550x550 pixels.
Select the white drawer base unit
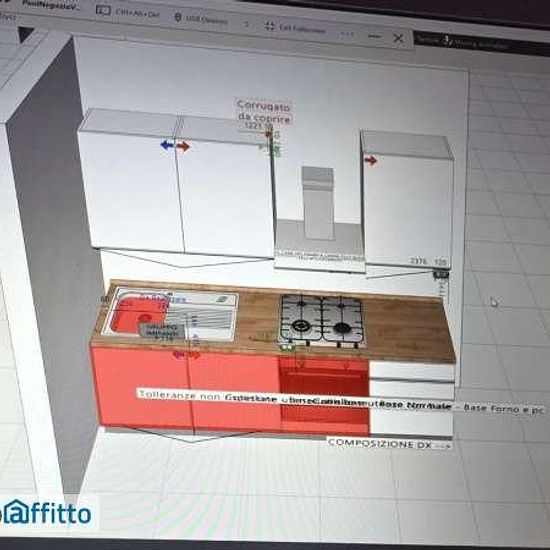tap(411, 399)
